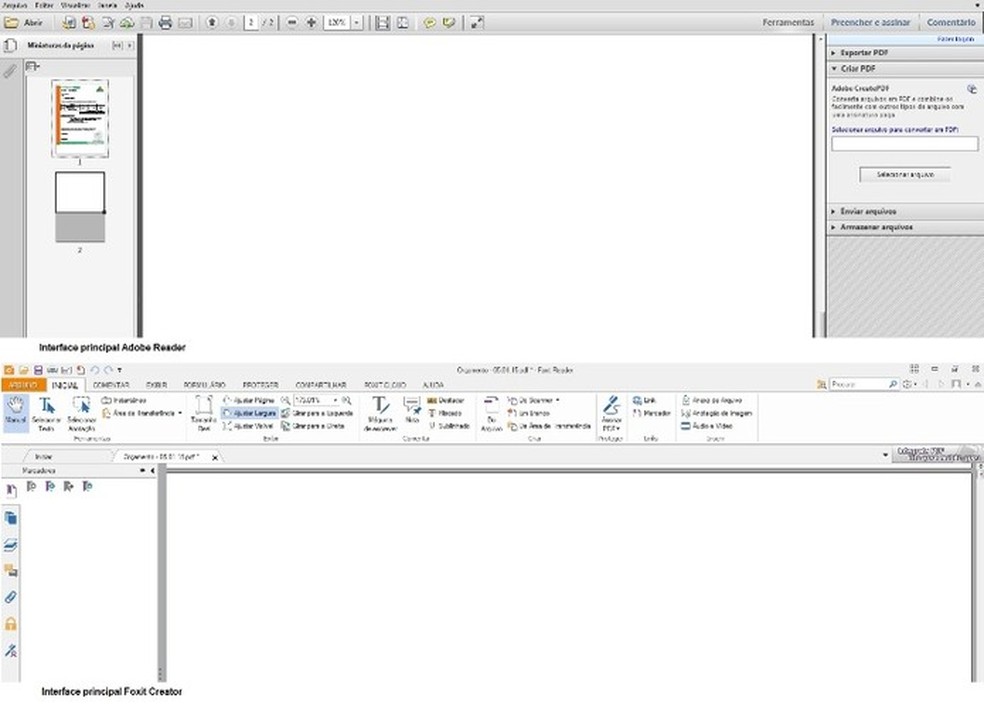Open the Preencher e assinar pane
Screen dimensions: 984x708
[x=870, y=22]
